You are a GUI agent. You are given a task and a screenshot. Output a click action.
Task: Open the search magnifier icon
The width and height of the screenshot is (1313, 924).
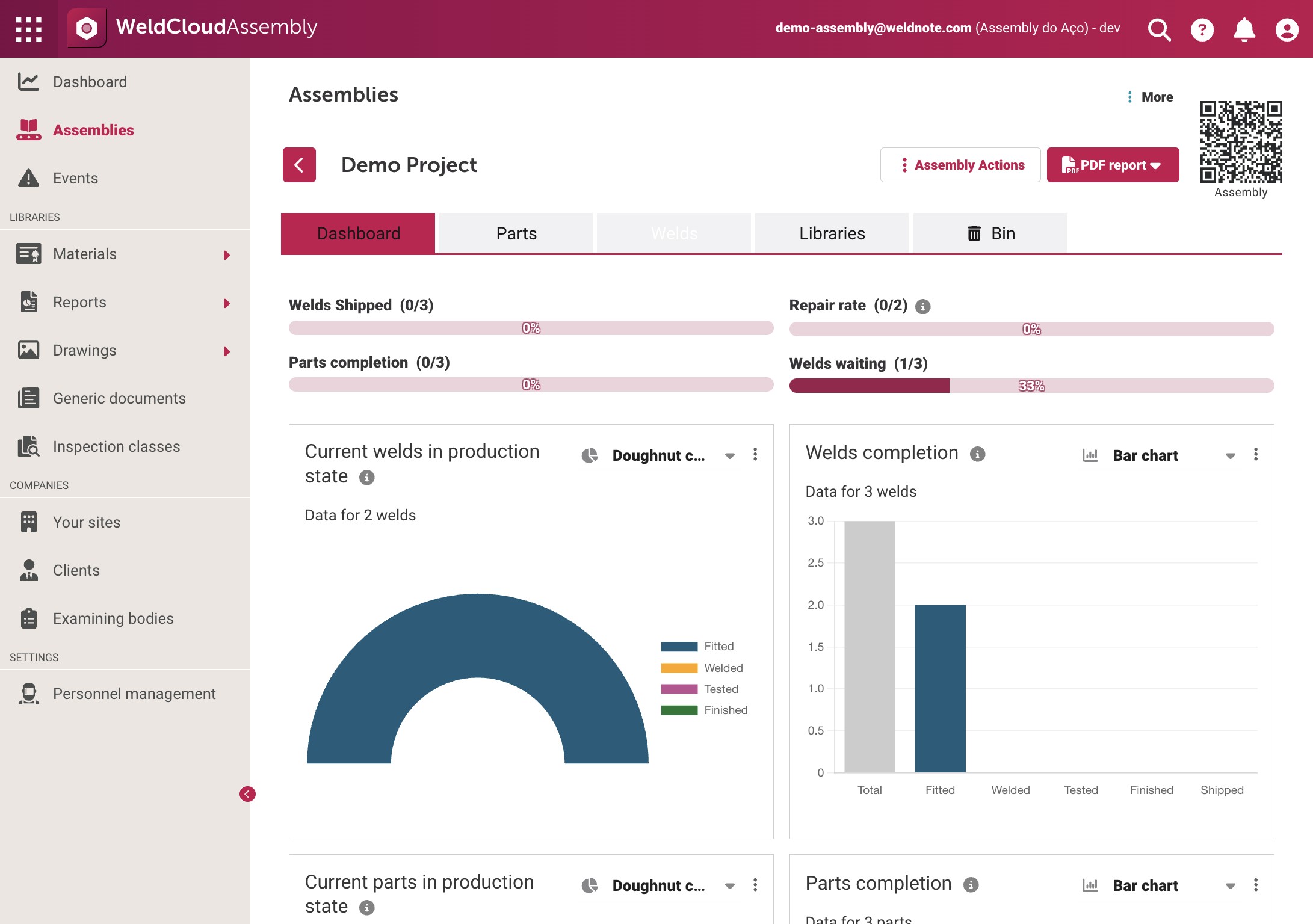(1159, 29)
